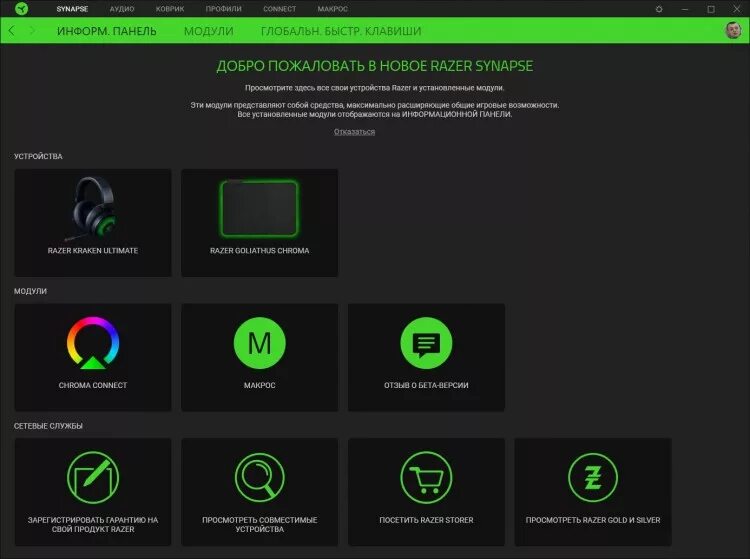Click the ОТЗЫВ О БЕТА-ВЕРСИИ label
Viewport: 750px width, 559px height.
(426, 385)
